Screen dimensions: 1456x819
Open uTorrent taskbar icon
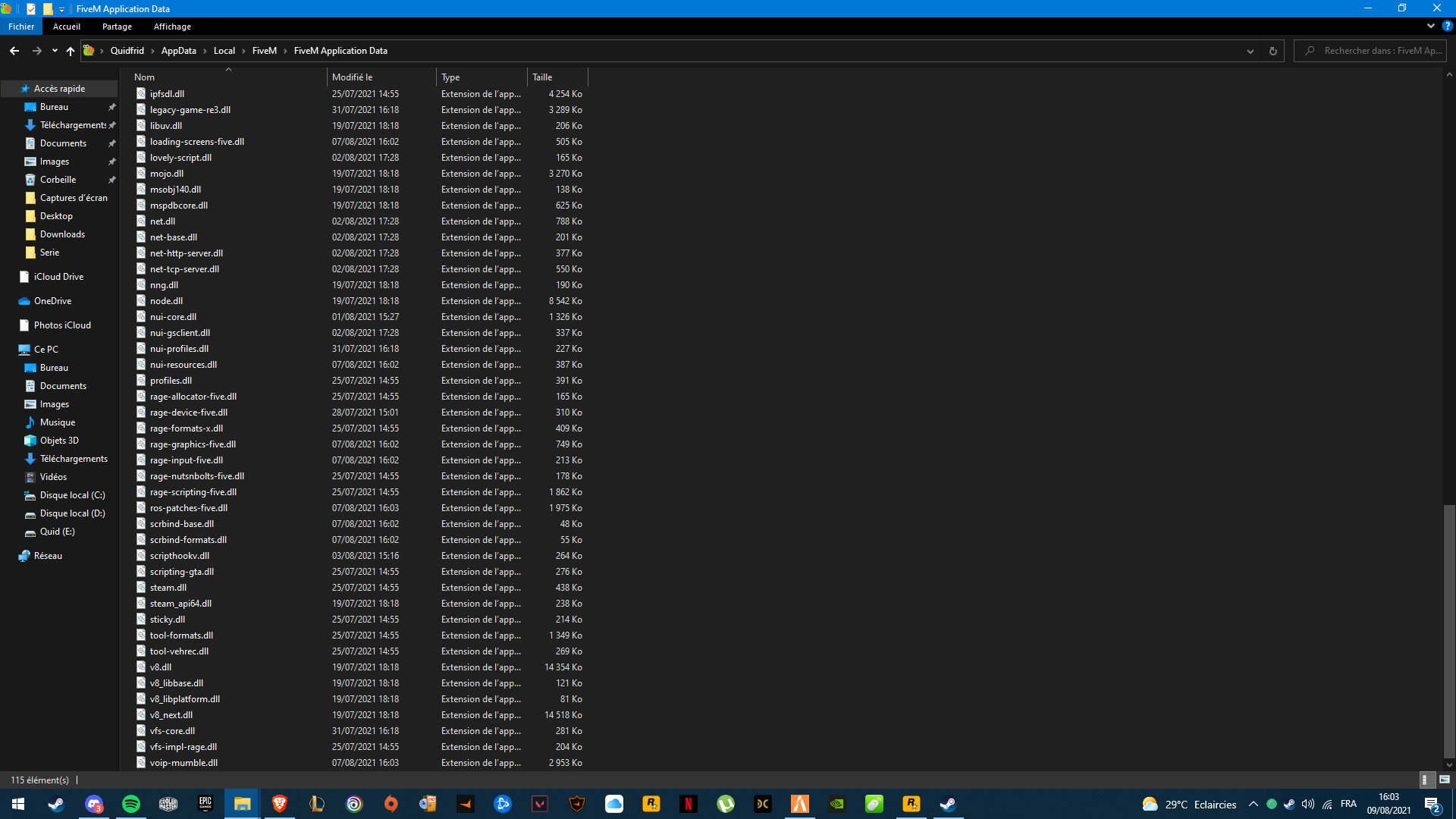[726, 804]
